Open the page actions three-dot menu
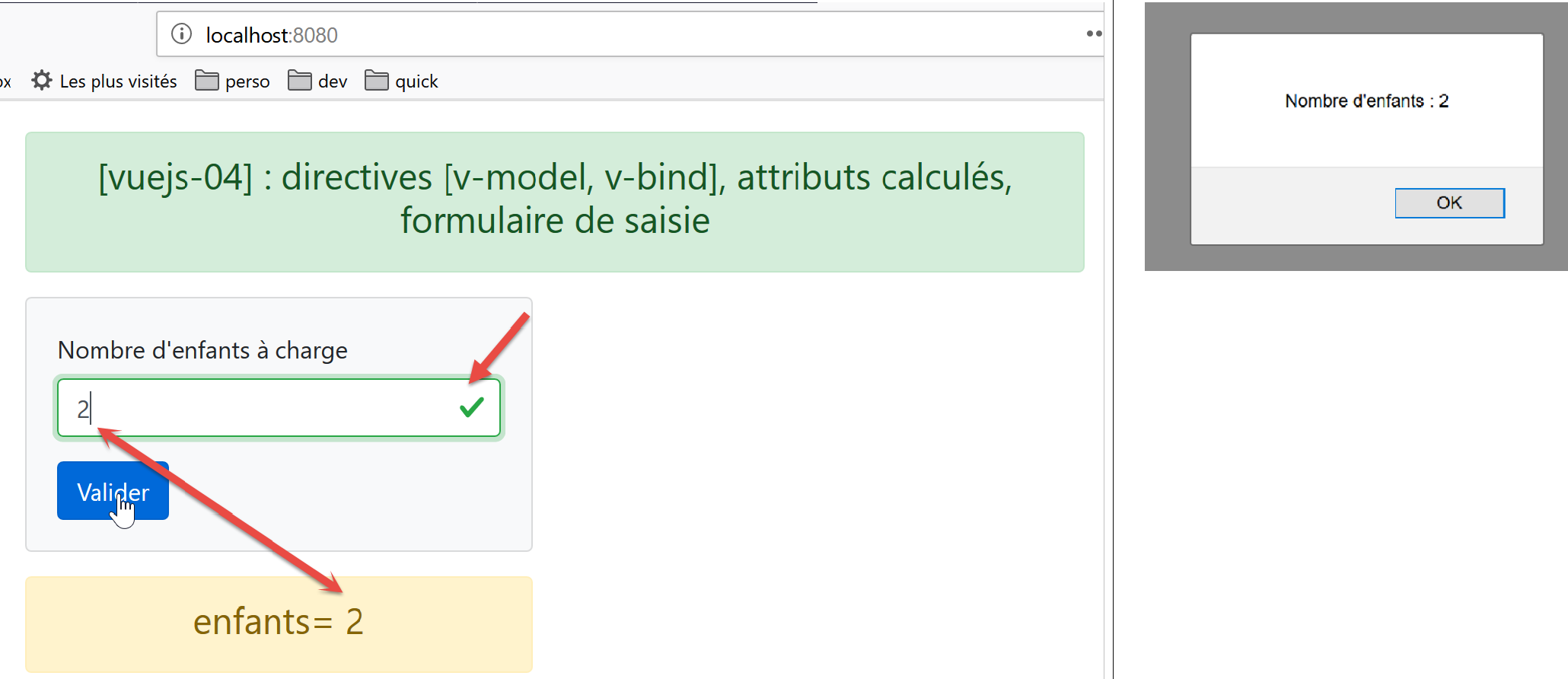Screen dimensions: 1568x679 point(1094,33)
